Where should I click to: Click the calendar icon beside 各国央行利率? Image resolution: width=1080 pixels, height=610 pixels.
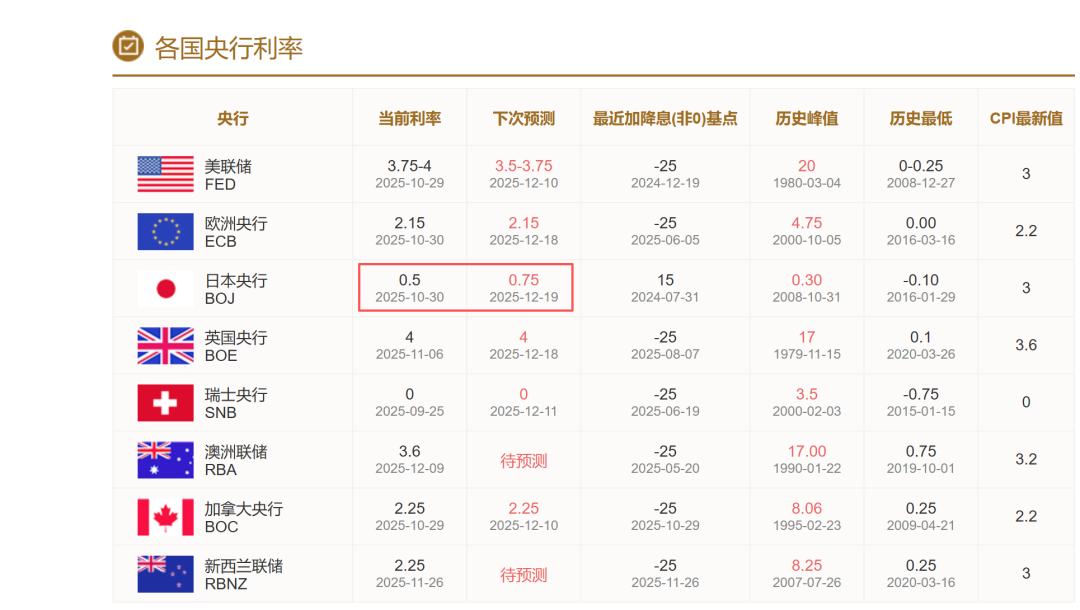pyautogui.click(x=128, y=46)
